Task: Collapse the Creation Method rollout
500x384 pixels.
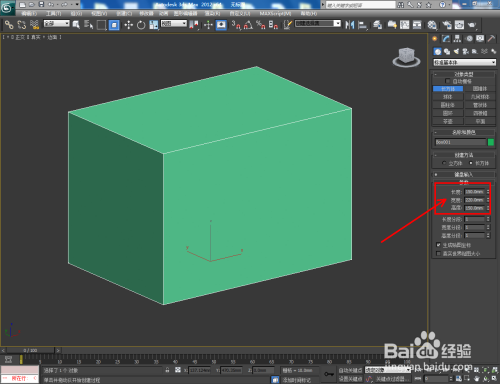Action: click(464, 155)
